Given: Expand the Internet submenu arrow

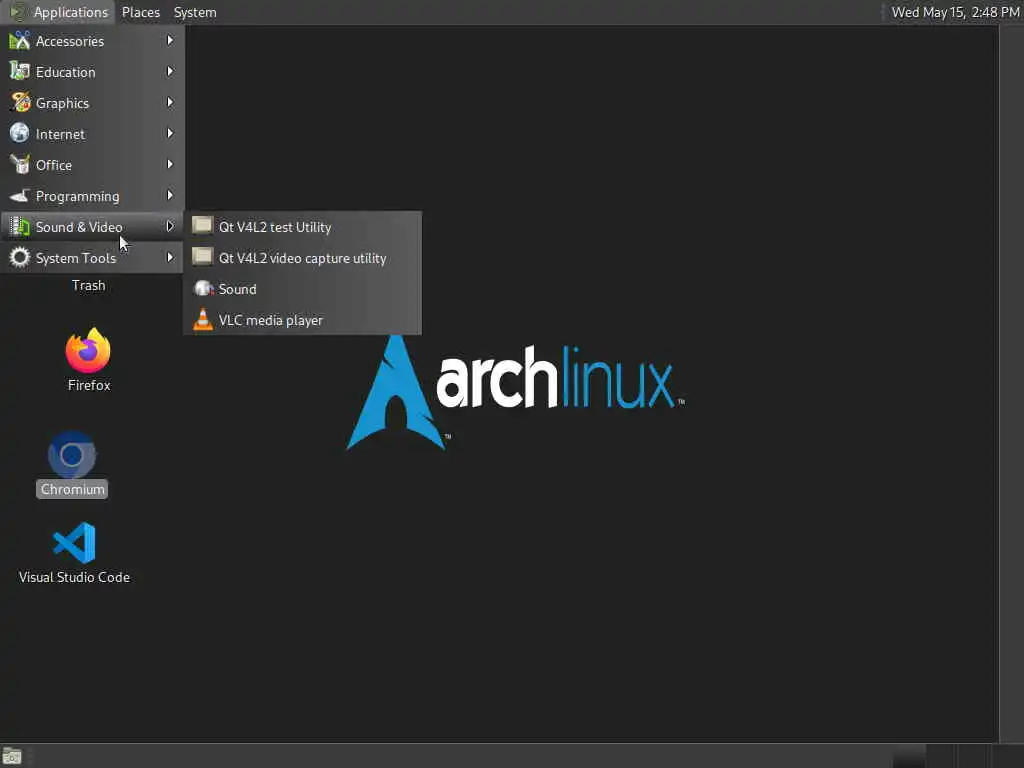Looking at the screenshot, I should tap(170, 133).
